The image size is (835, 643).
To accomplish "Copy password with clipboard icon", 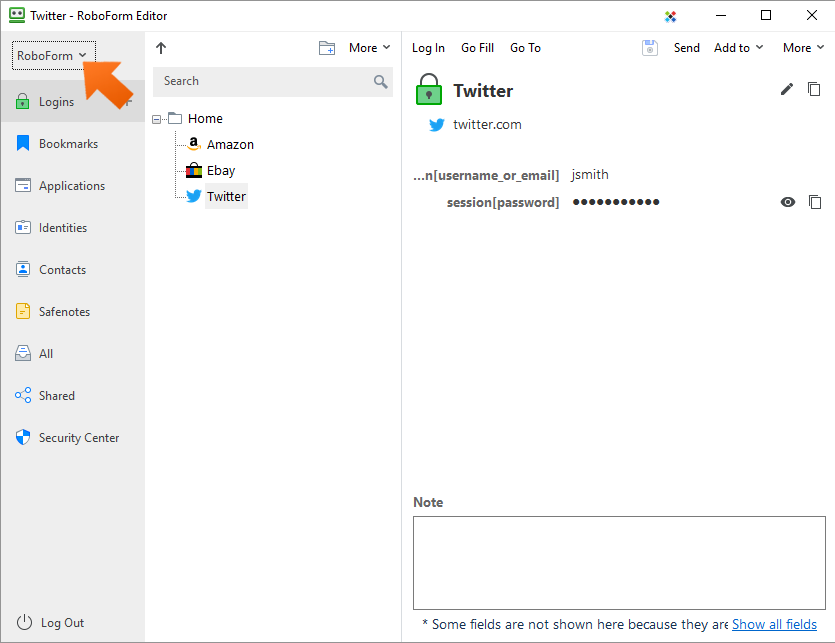I will pos(815,202).
